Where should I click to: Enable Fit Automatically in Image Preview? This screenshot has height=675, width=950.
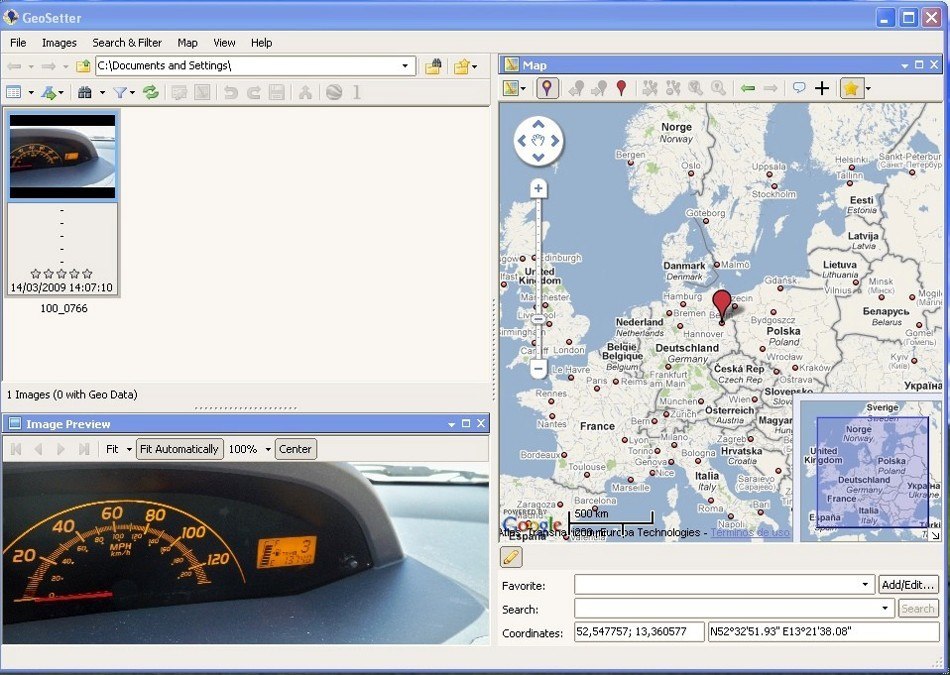179,448
